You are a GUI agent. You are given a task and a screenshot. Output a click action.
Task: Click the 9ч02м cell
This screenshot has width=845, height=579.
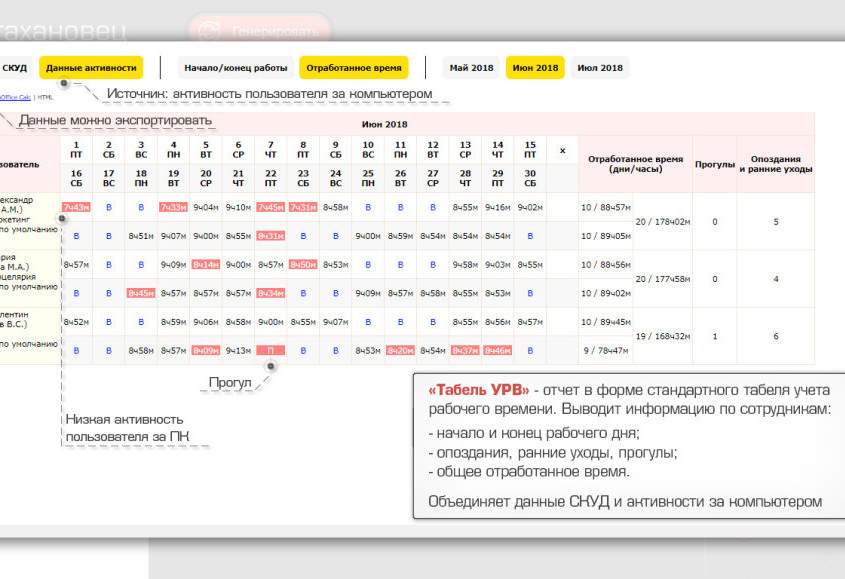(x=530, y=208)
